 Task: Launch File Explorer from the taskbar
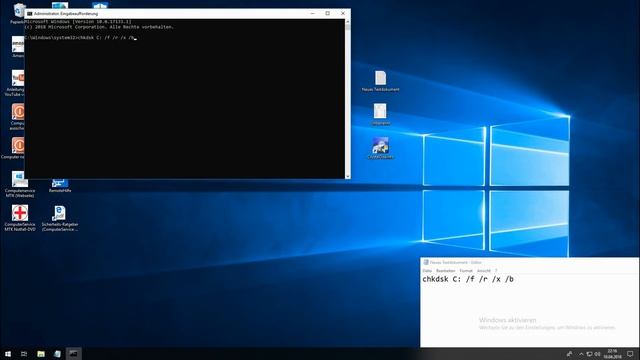(41, 354)
